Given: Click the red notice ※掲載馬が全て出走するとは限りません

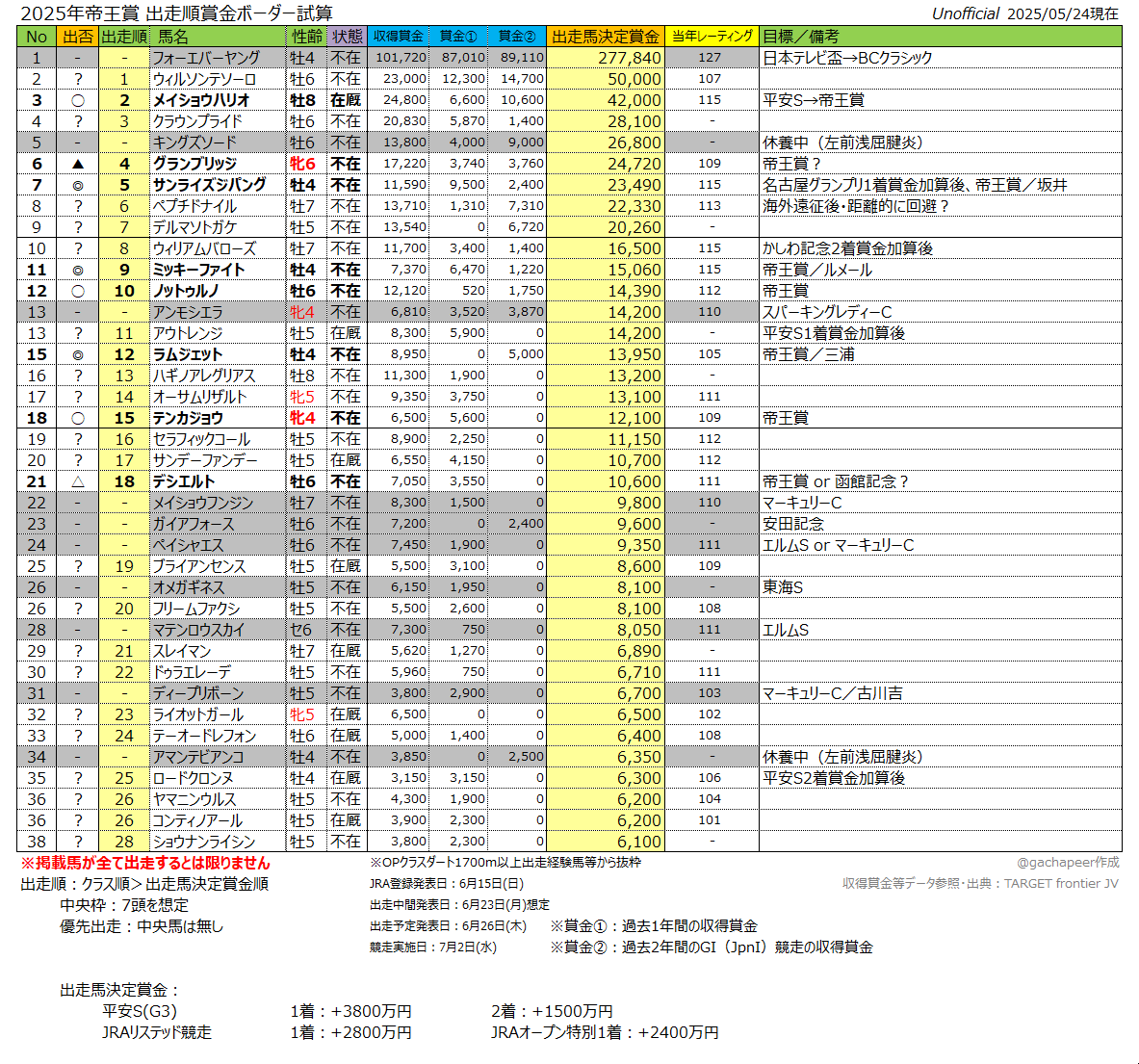Looking at the screenshot, I should click(145, 863).
